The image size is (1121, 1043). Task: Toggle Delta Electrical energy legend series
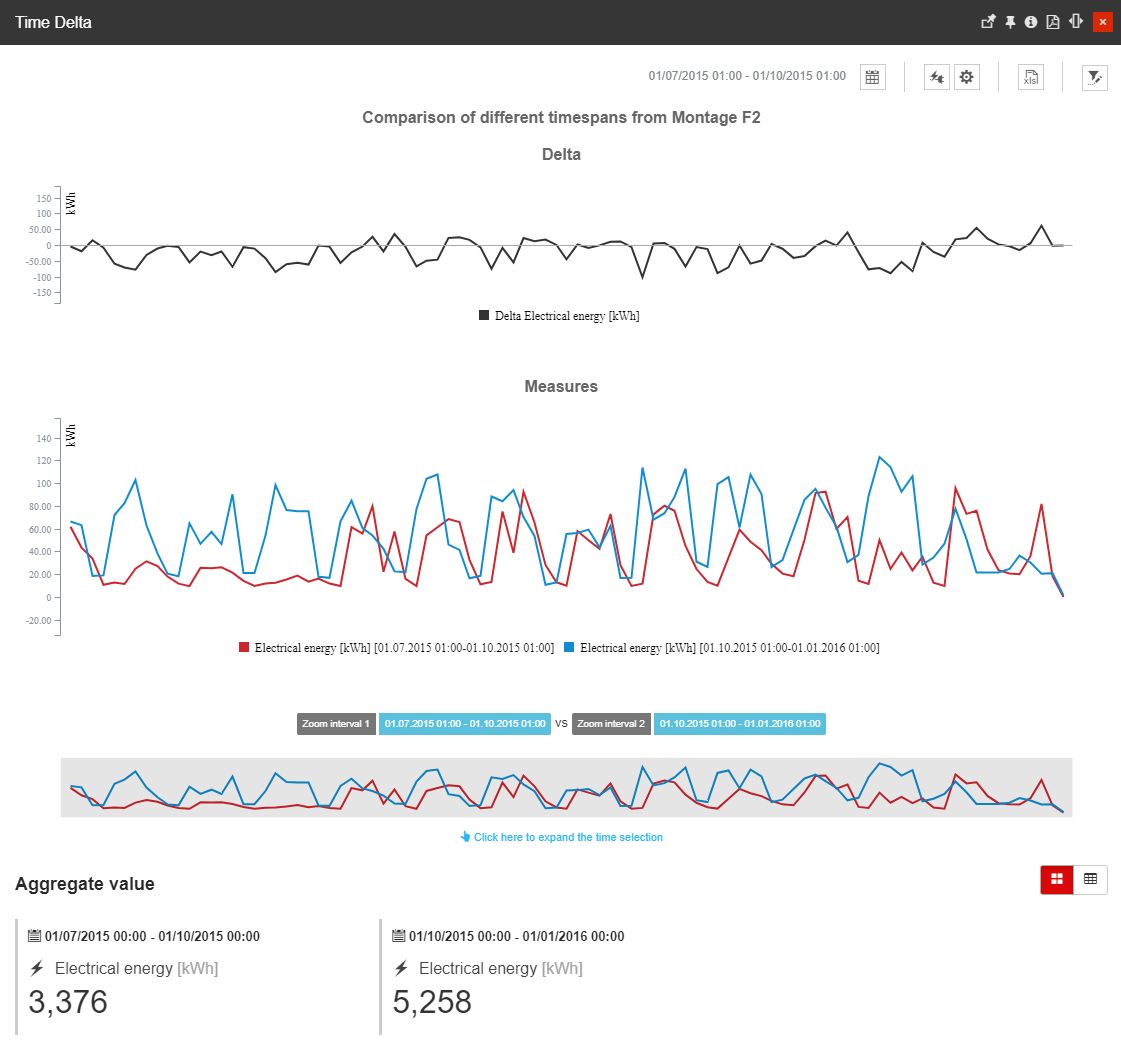click(x=560, y=316)
